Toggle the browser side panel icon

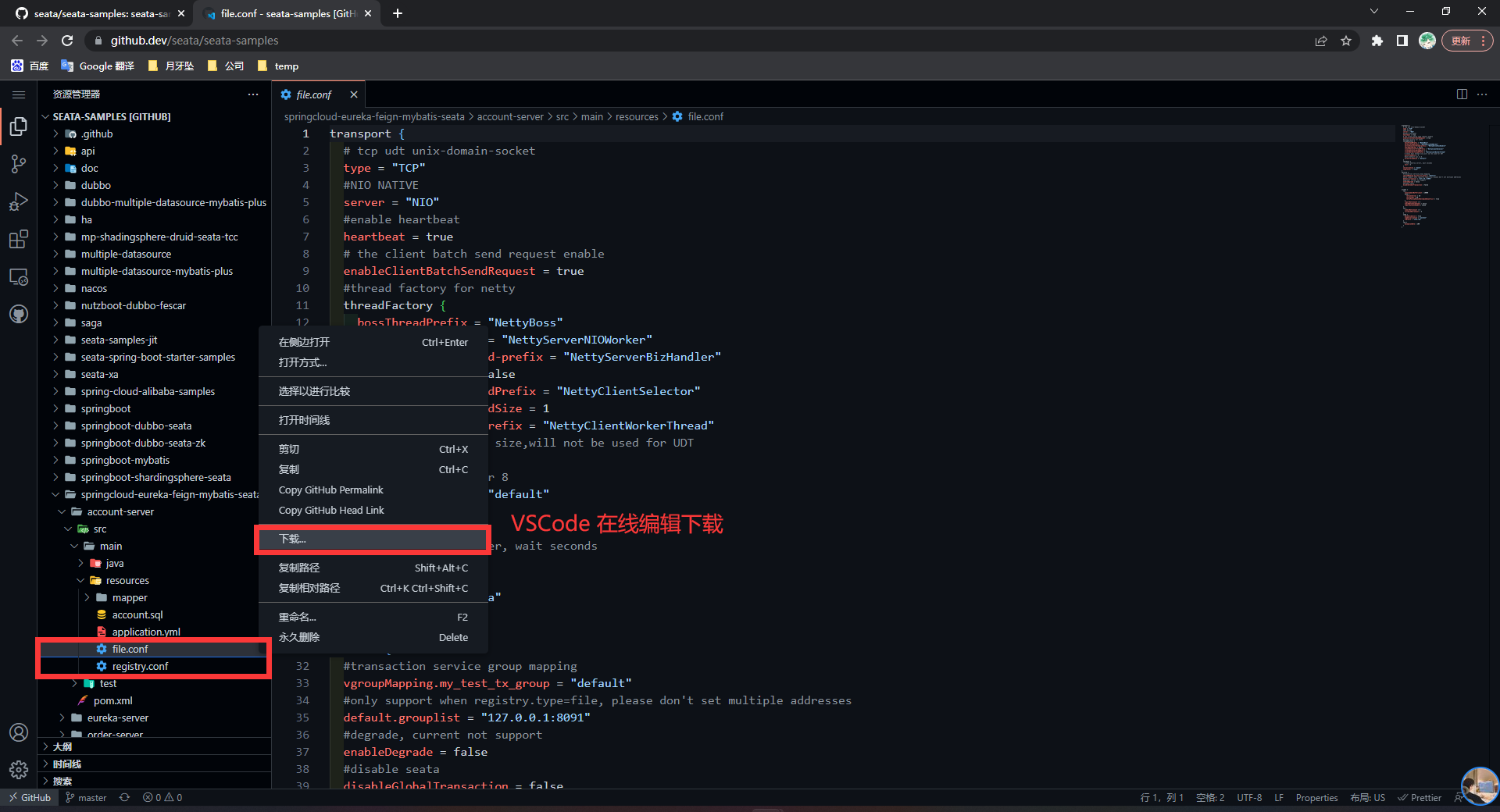pos(1402,41)
